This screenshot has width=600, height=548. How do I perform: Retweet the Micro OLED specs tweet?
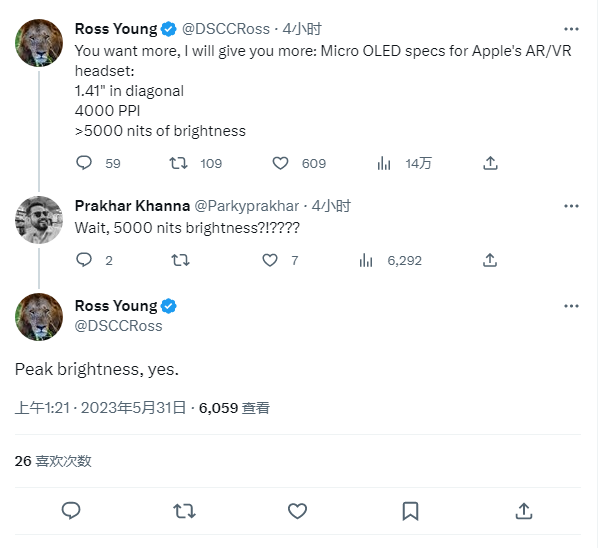(x=179, y=163)
